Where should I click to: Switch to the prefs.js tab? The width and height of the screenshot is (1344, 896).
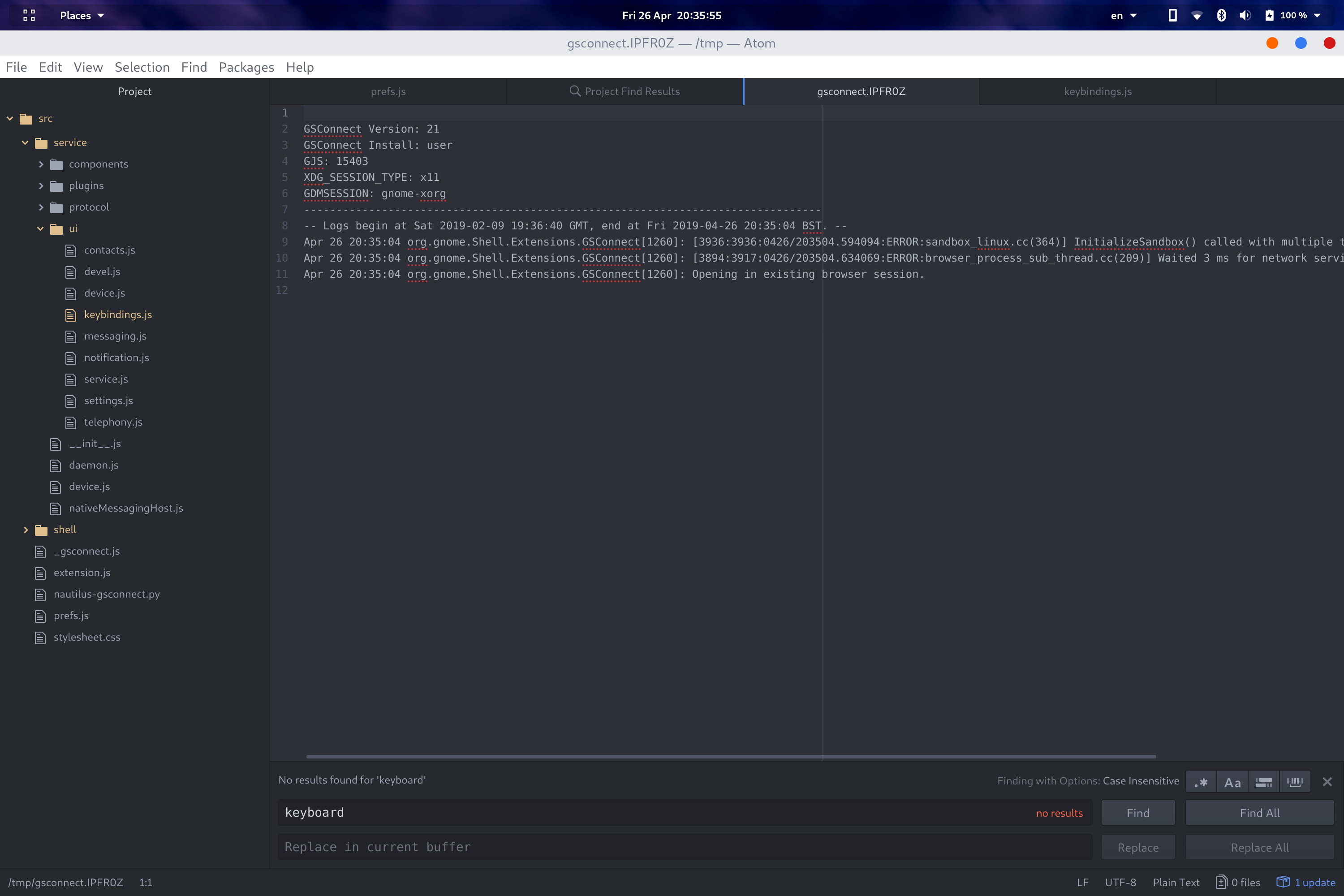pyautogui.click(x=388, y=91)
